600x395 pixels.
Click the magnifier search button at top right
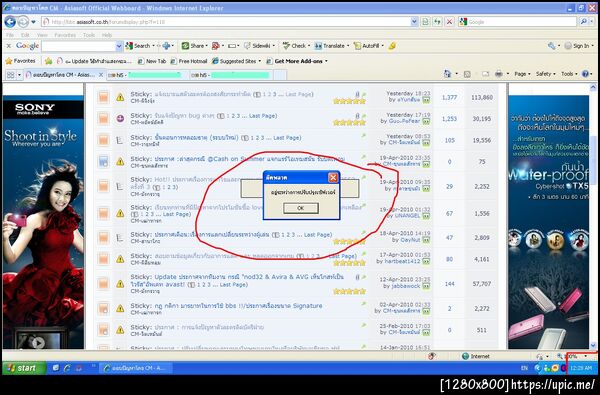pyautogui.click(x=583, y=22)
